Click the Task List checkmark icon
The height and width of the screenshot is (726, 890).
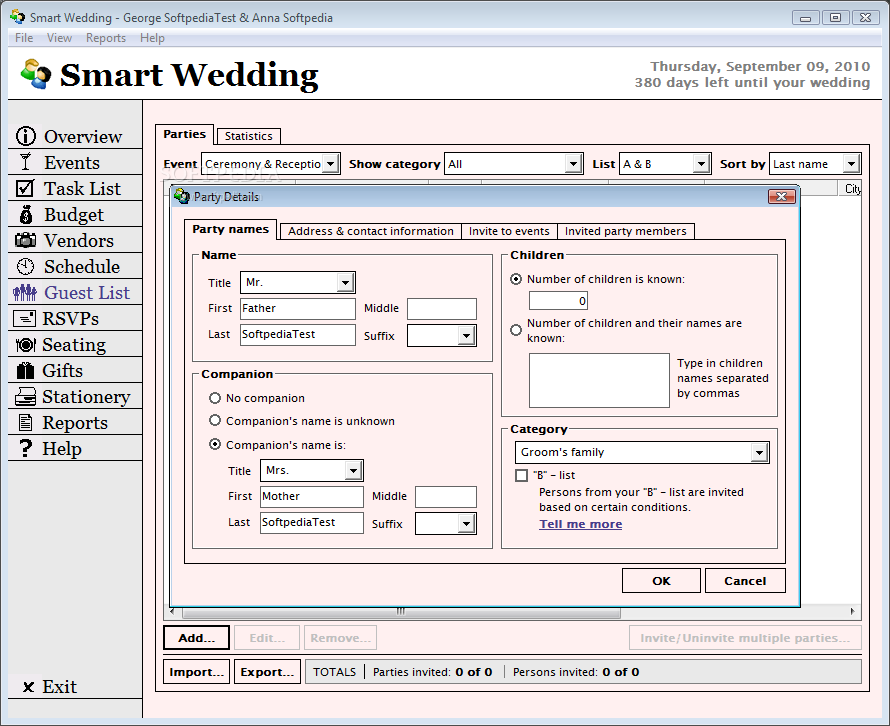[x=25, y=188]
